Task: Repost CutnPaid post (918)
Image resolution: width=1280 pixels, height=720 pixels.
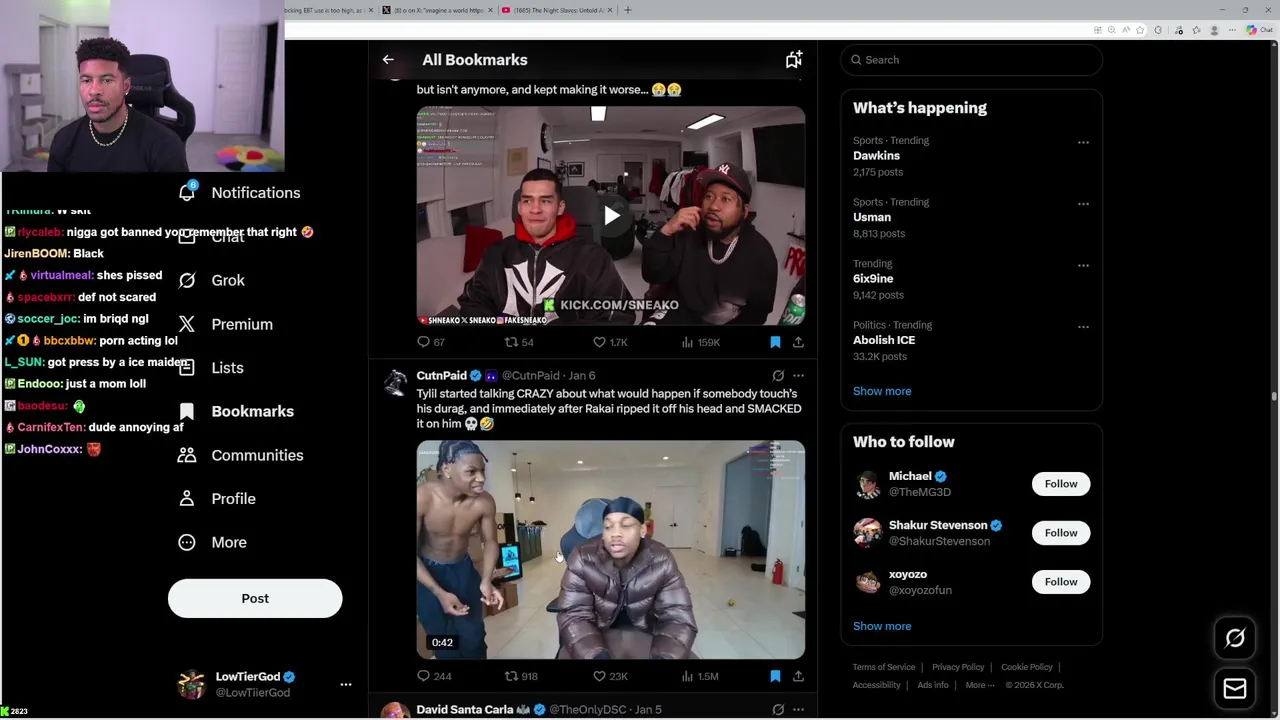Action: [521, 676]
